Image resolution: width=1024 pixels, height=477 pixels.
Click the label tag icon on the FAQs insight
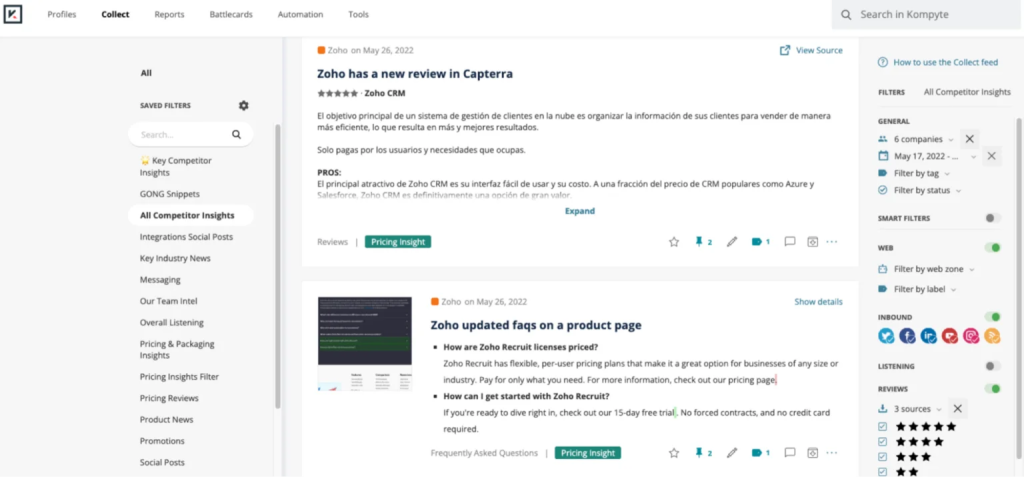757,453
